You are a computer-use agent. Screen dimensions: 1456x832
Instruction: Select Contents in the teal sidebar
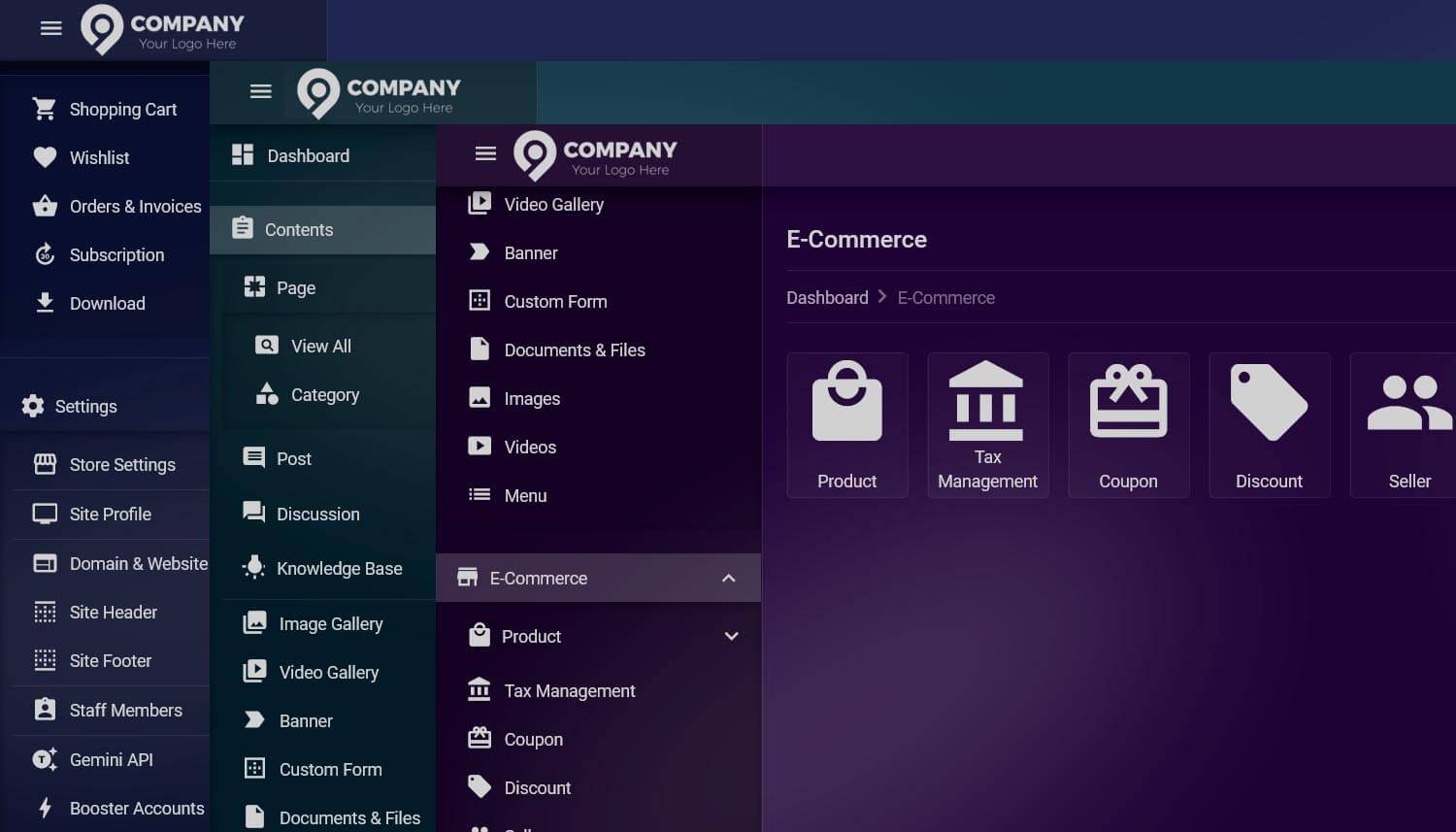(323, 229)
